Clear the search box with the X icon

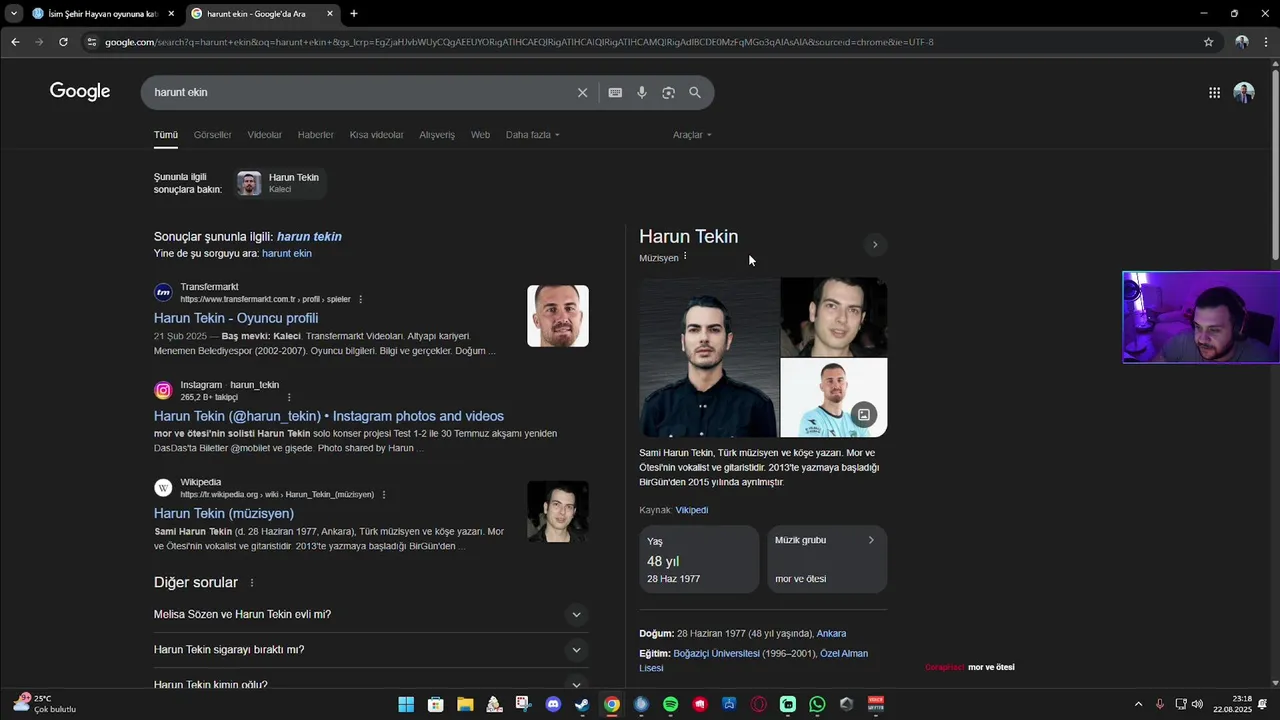click(x=582, y=92)
